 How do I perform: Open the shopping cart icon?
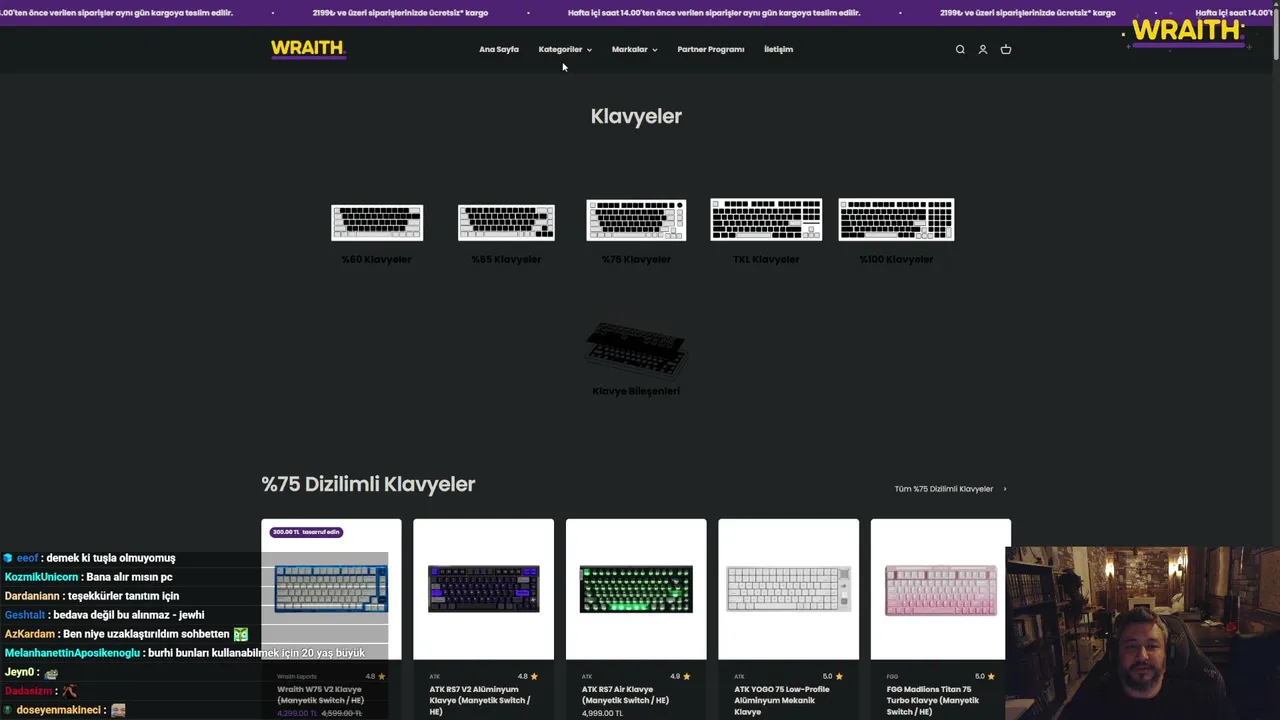click(x=1006, y=49)
